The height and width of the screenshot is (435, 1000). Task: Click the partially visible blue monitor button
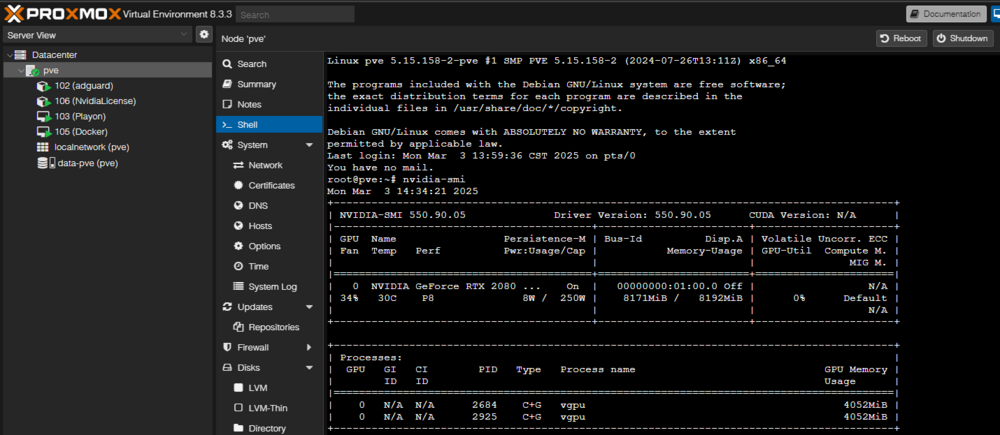tap(995, 14)
